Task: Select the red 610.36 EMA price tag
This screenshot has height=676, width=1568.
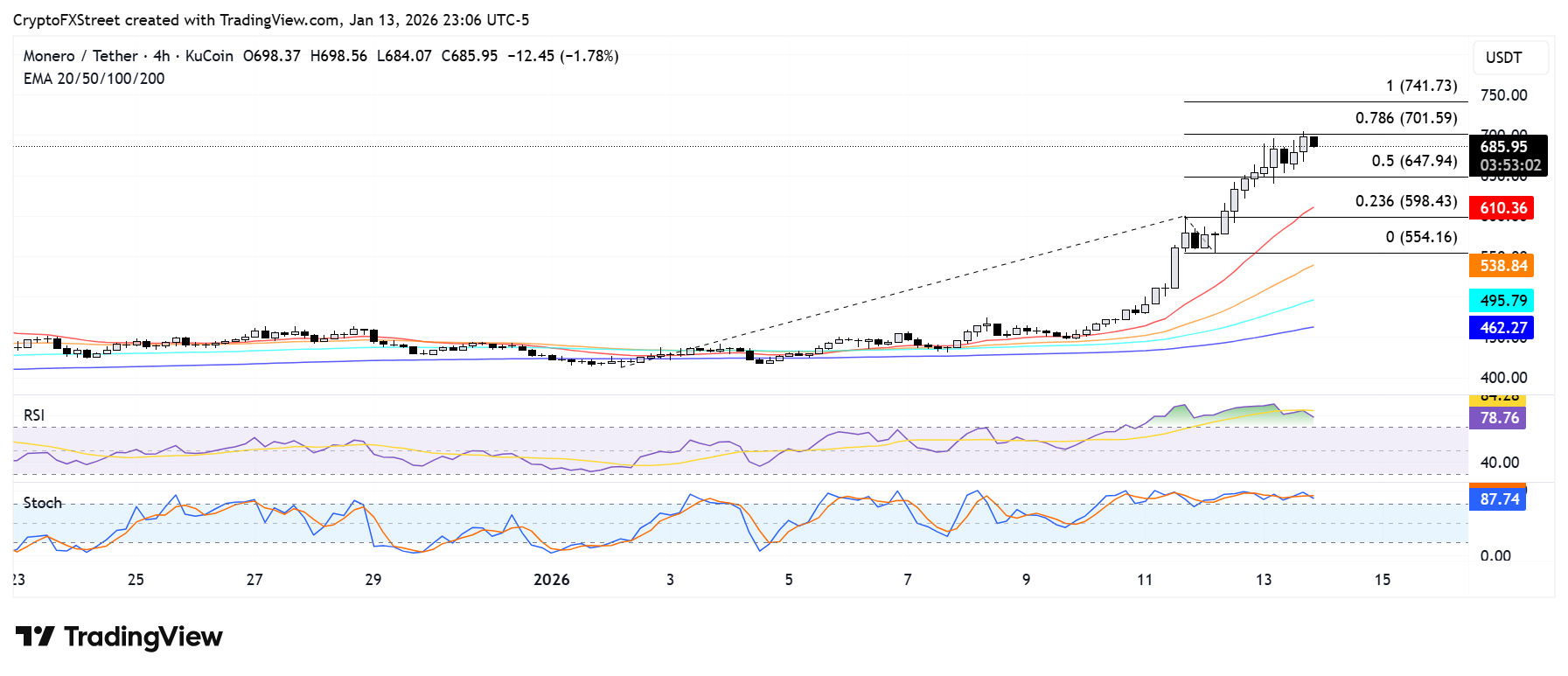Action: pyautogui.click(x=1502, y=208)
